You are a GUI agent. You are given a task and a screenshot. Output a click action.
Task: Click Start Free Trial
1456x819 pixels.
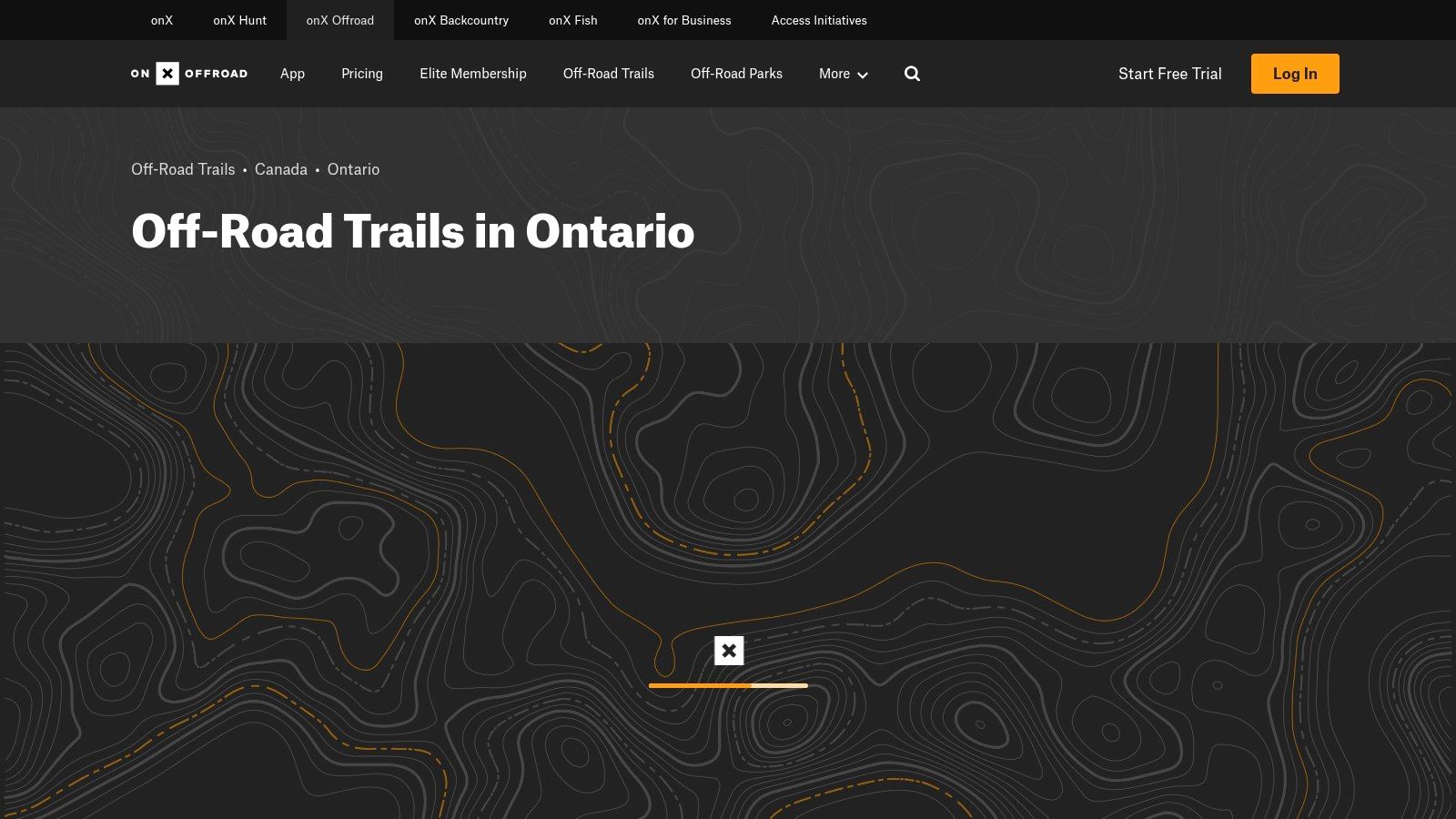click(1169, 74)
